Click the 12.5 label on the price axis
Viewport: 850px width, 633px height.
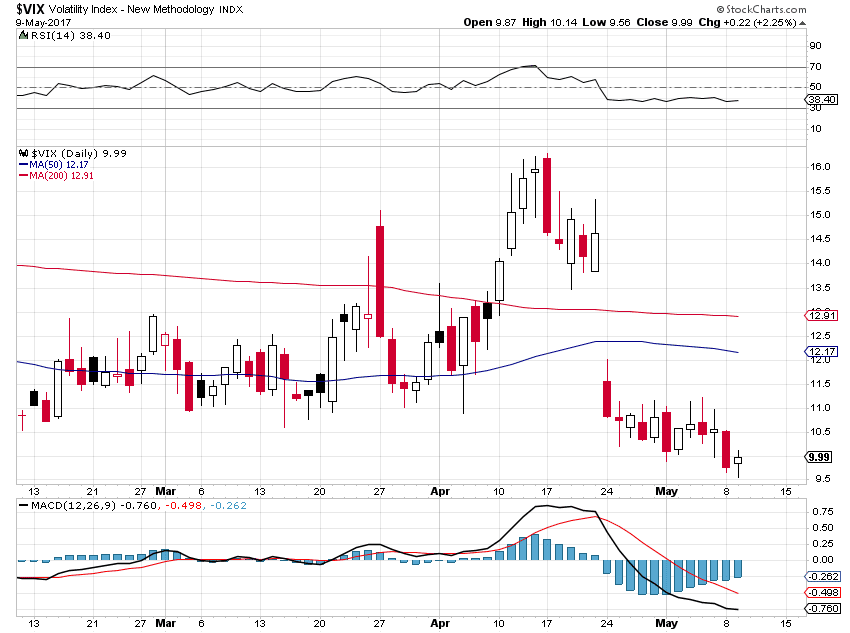pos(820,336)
